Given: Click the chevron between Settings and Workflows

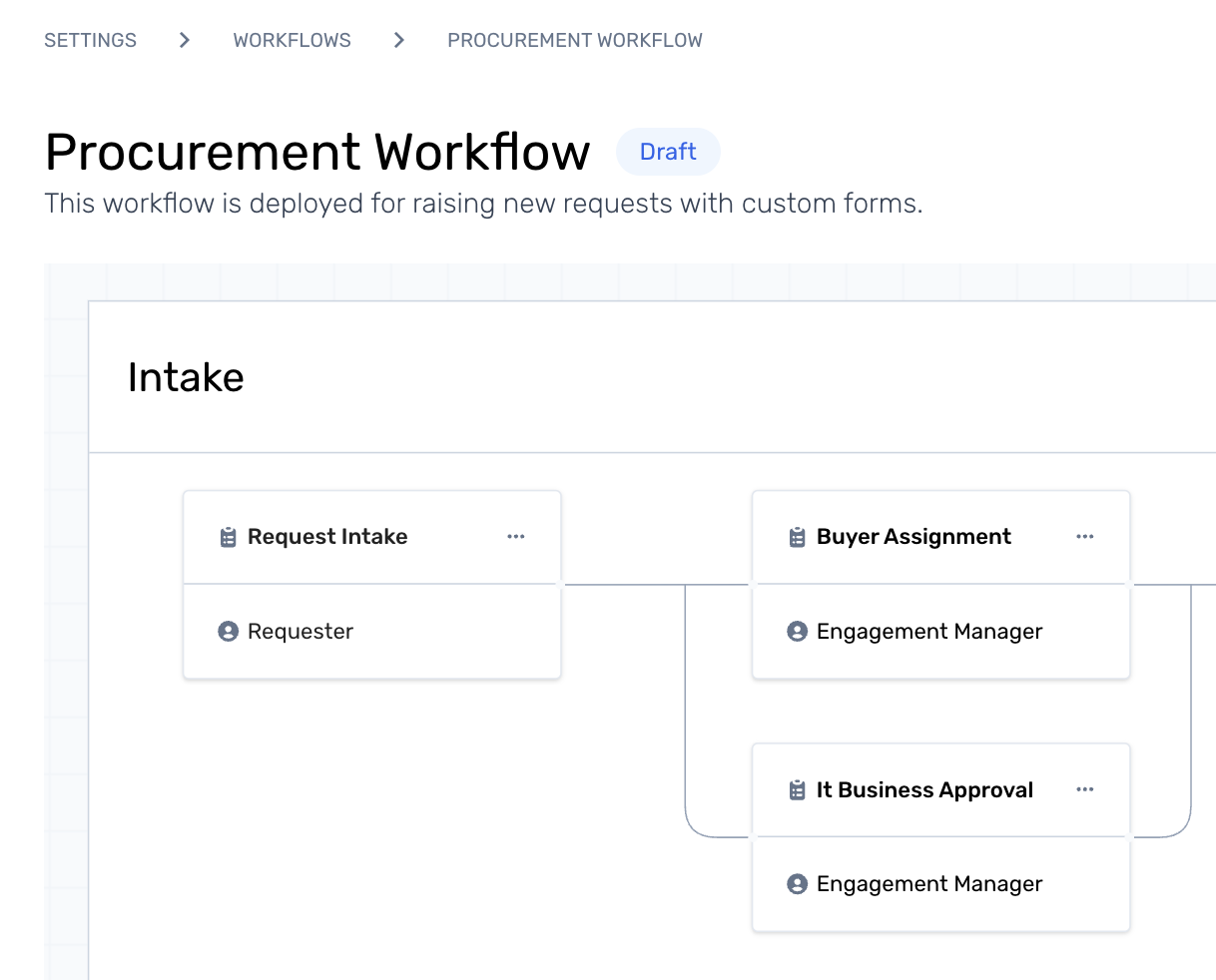Looking at the screenshot, I should (185, 40).
